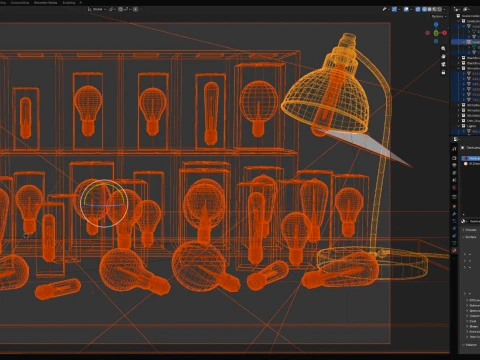Open the Output properties tab
Screen dimensions: 480x360
454,165
